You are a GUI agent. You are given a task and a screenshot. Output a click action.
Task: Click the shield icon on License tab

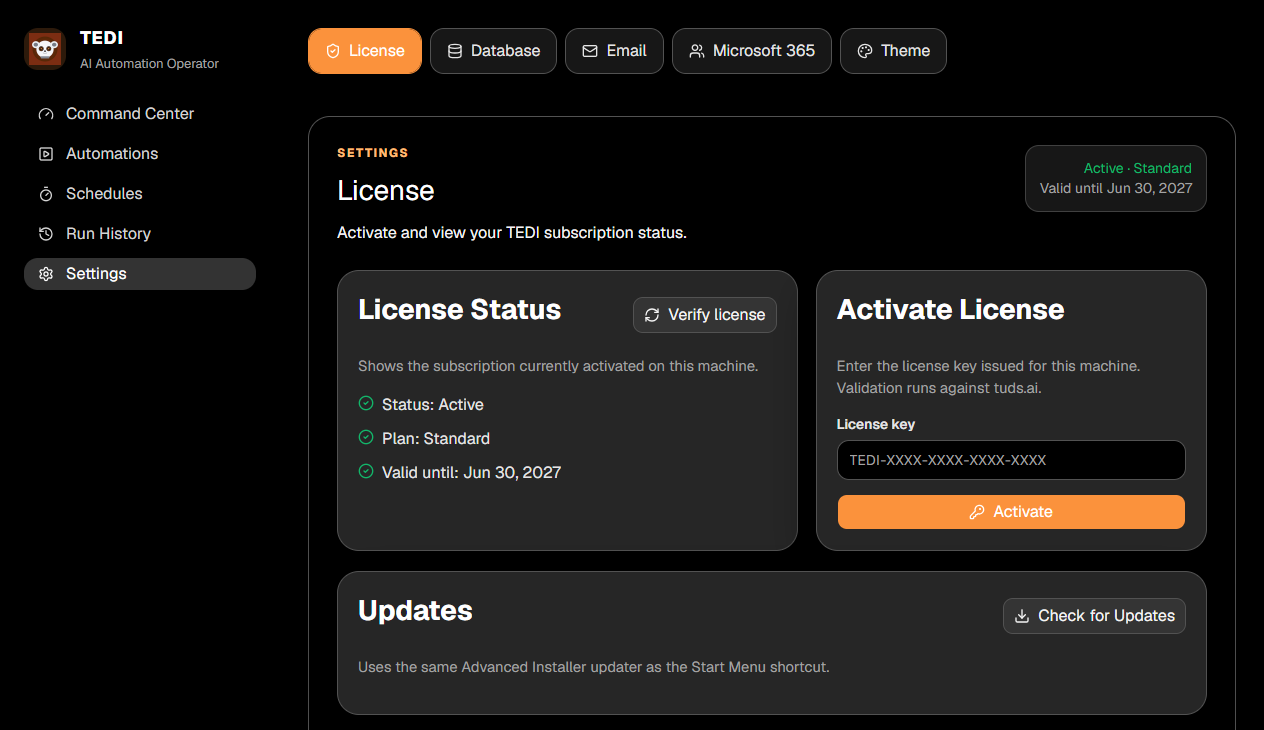tap(333, 51)
